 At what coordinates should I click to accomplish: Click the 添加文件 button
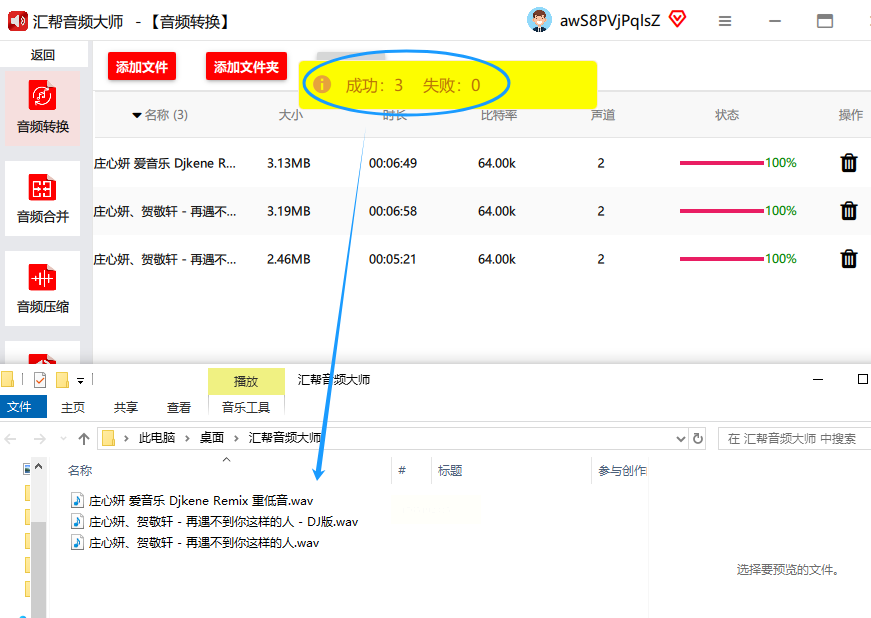(x=142, y=67)
